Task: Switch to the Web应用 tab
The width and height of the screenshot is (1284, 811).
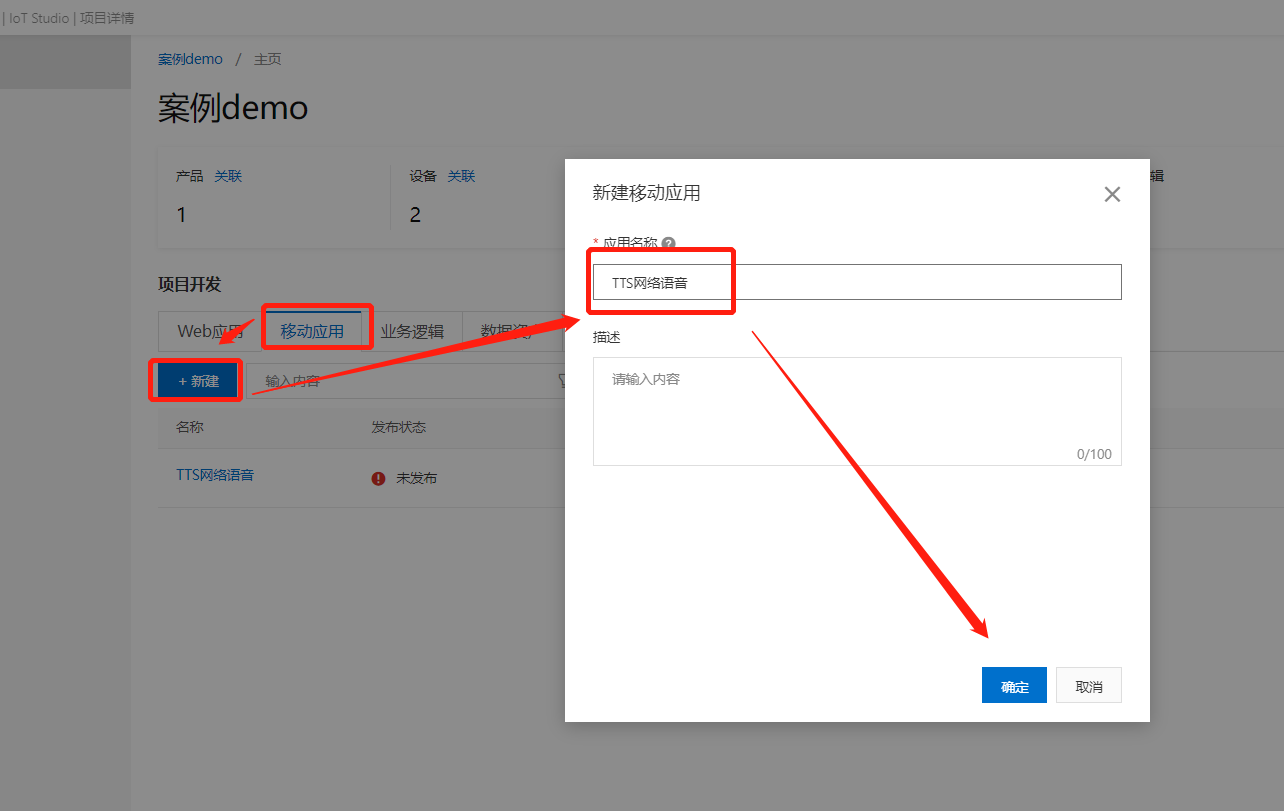Action: 210,331
